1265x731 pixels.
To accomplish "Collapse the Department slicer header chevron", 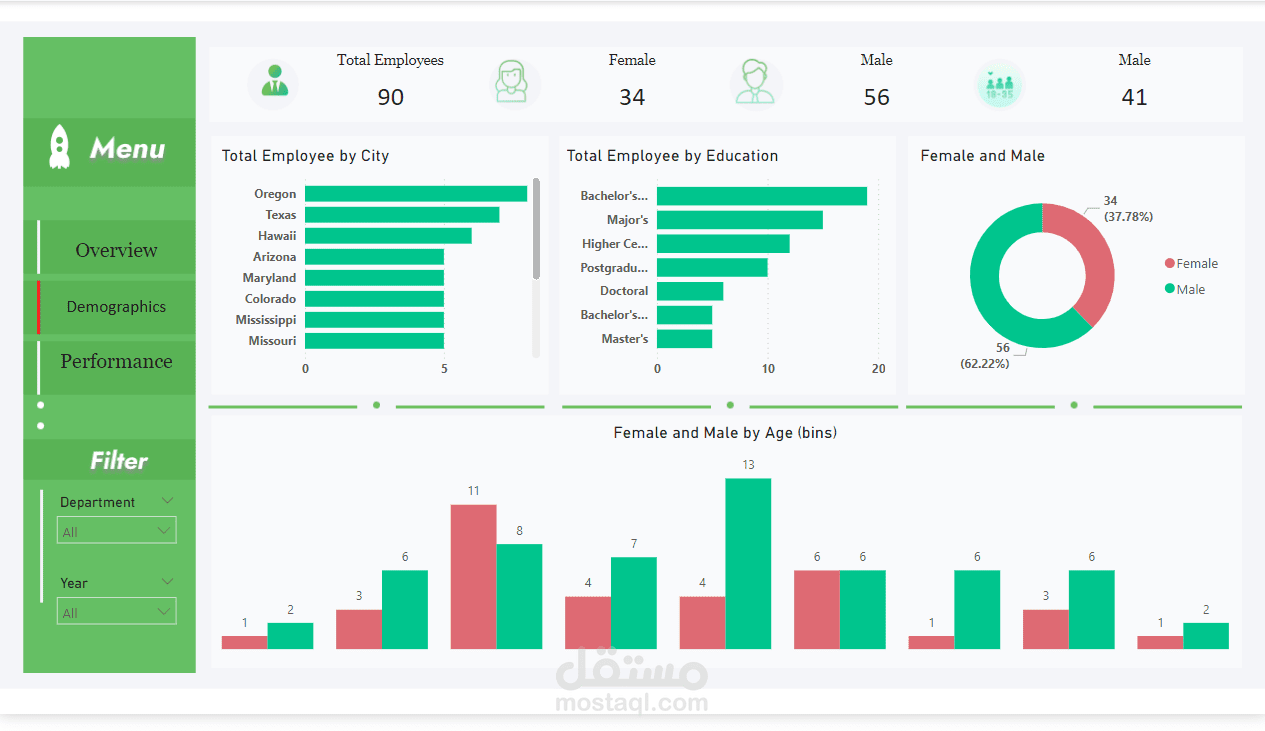I will (x=167, y=500).
